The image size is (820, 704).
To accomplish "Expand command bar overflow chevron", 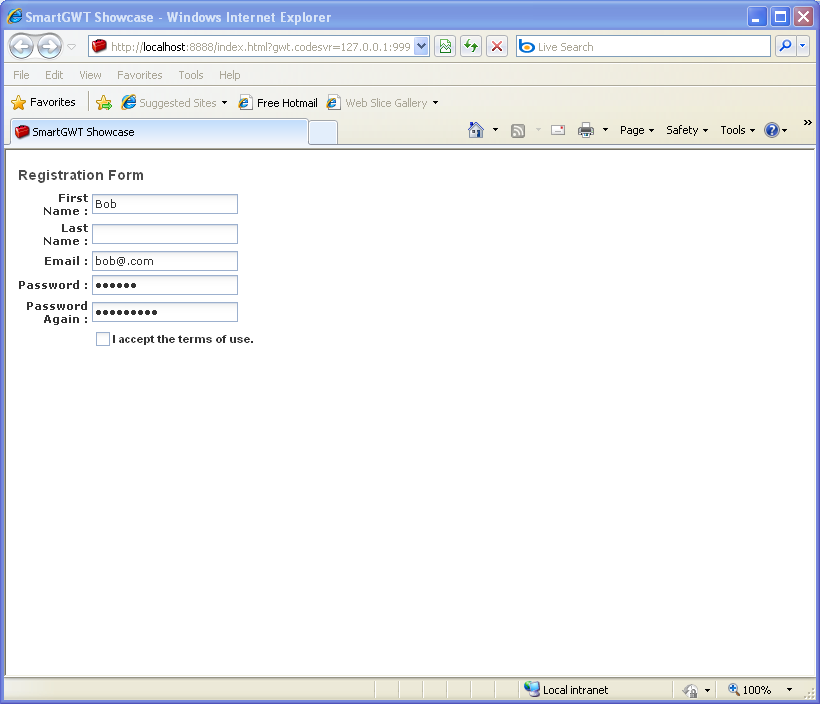I will tap(807, 122).
